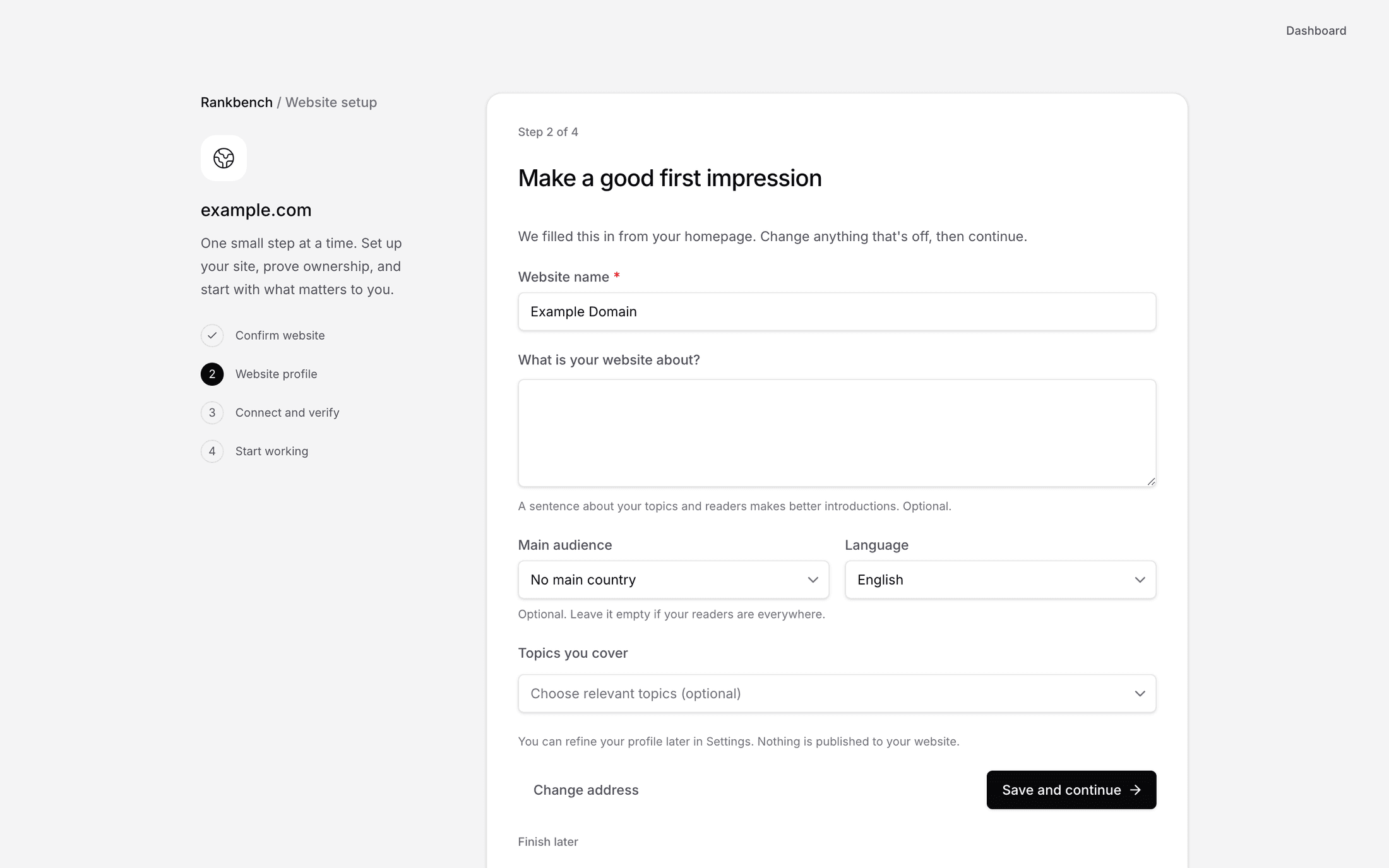Select the step 3 circle for Connect and verify
This screenshot has width=1389, height=868.
[212, 413]
